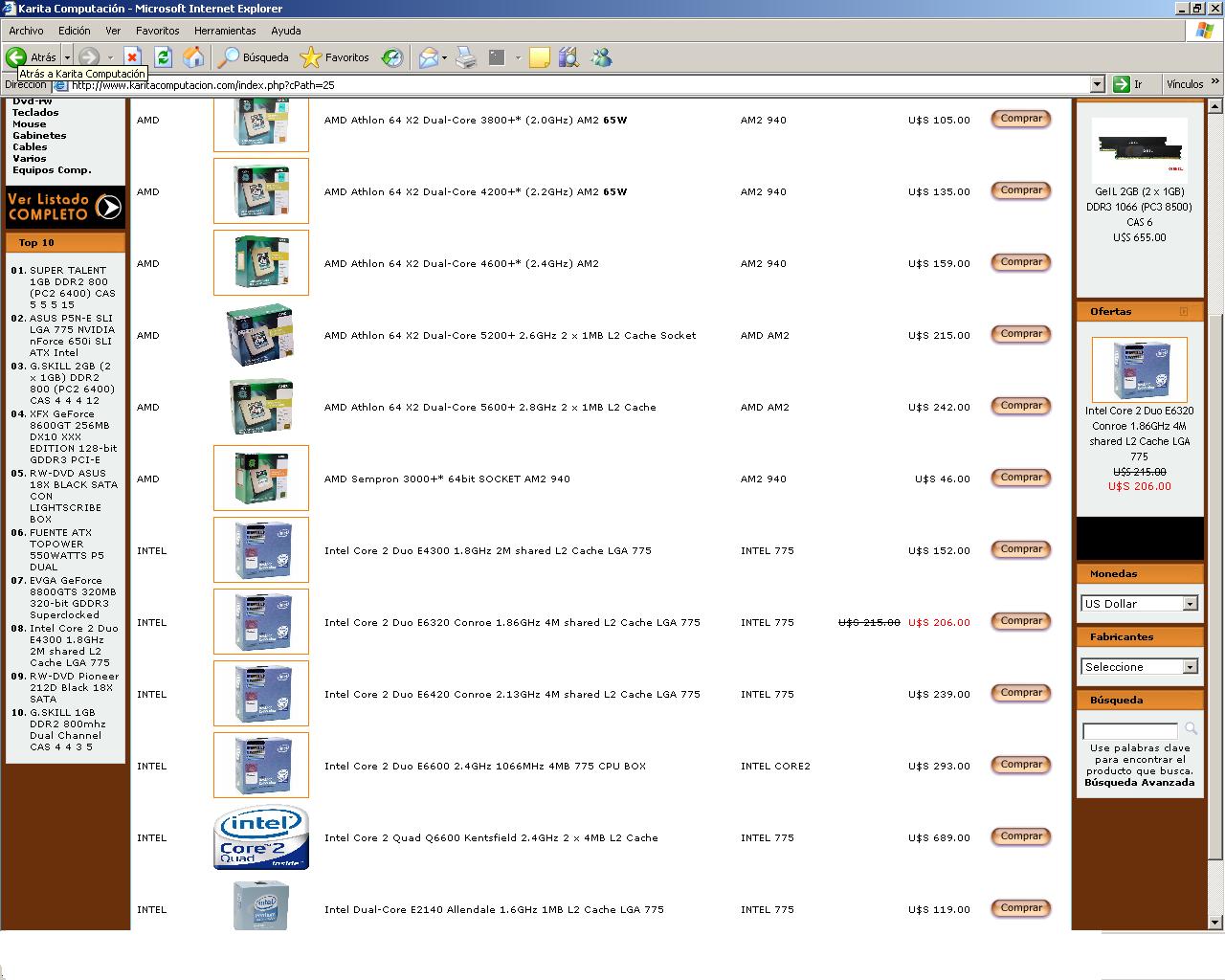Click the Atrás back button
The image size is (1225, 980).
[32, 57]
